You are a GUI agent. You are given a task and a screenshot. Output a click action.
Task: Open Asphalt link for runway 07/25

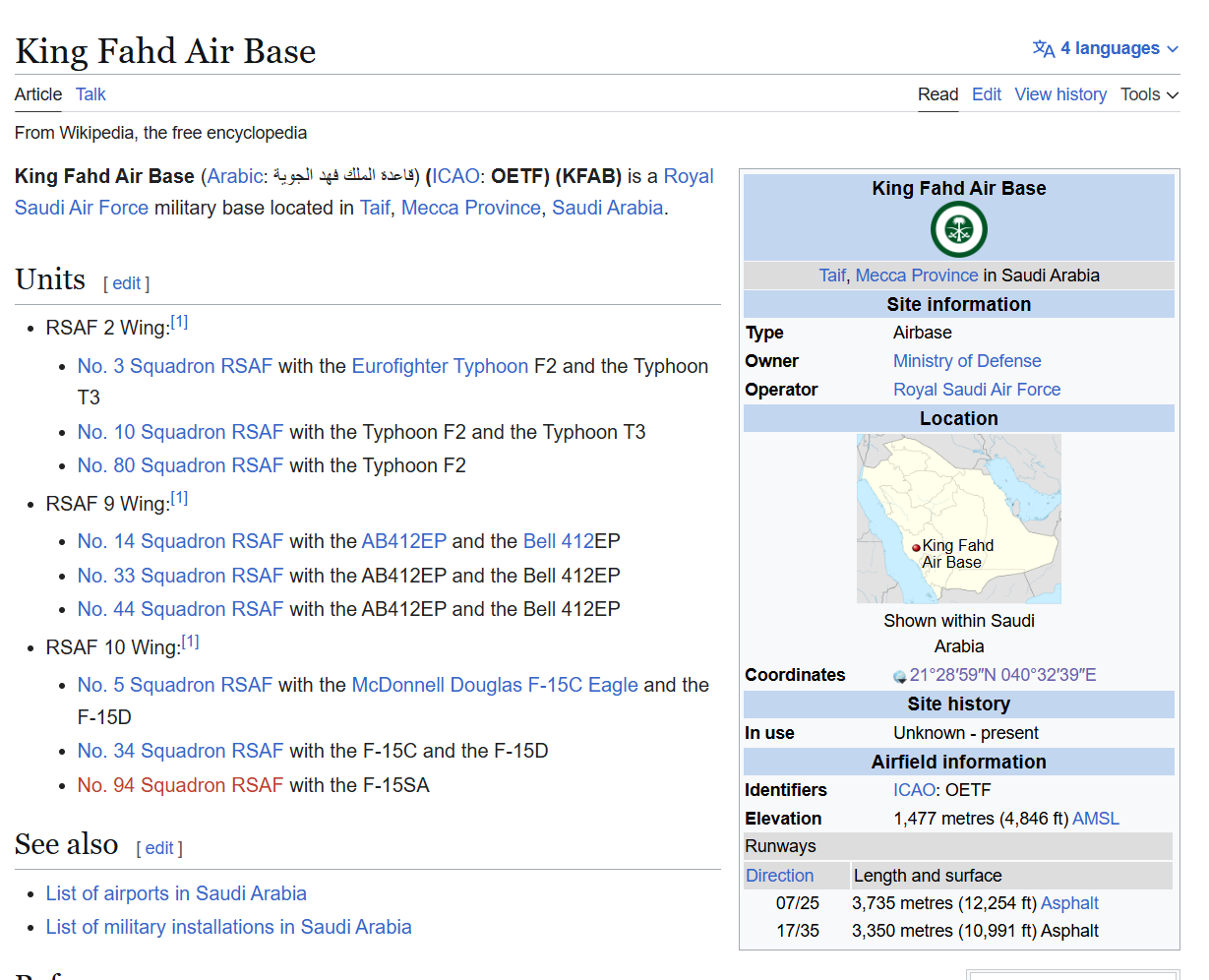[1069, 903]
